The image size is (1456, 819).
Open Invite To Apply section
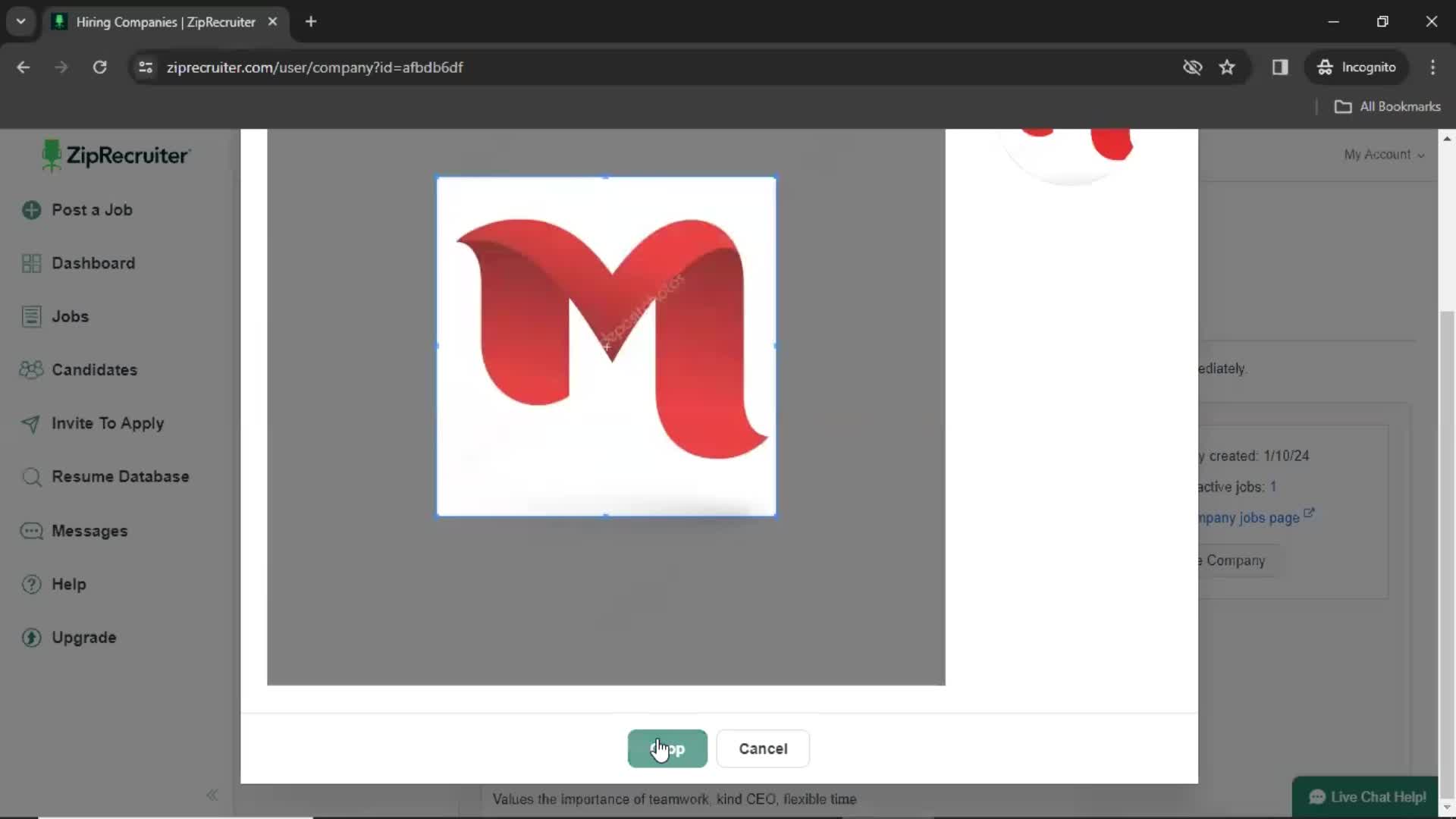click(x=108, y=423)
